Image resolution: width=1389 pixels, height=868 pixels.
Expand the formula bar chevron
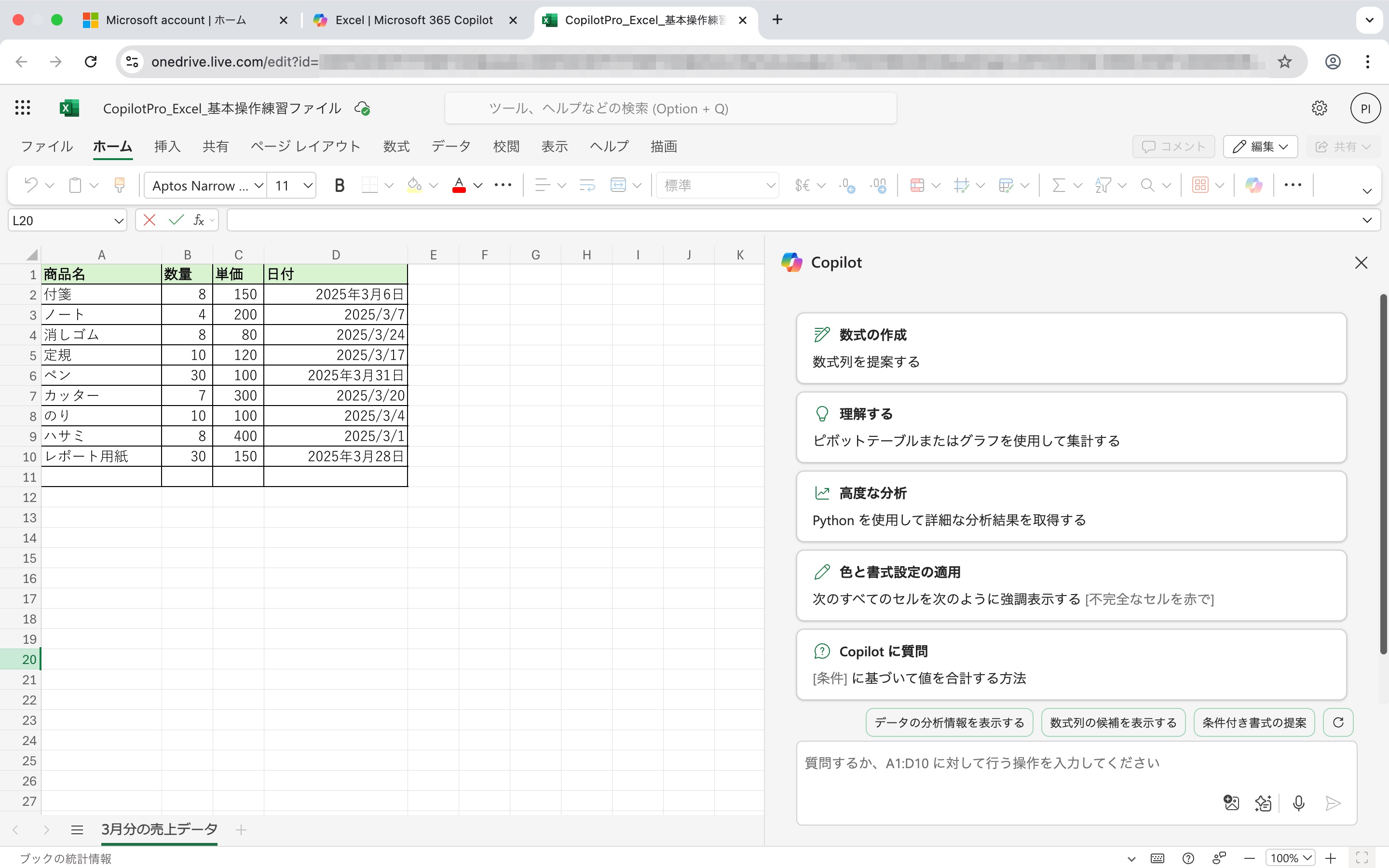pos(1367,220)
